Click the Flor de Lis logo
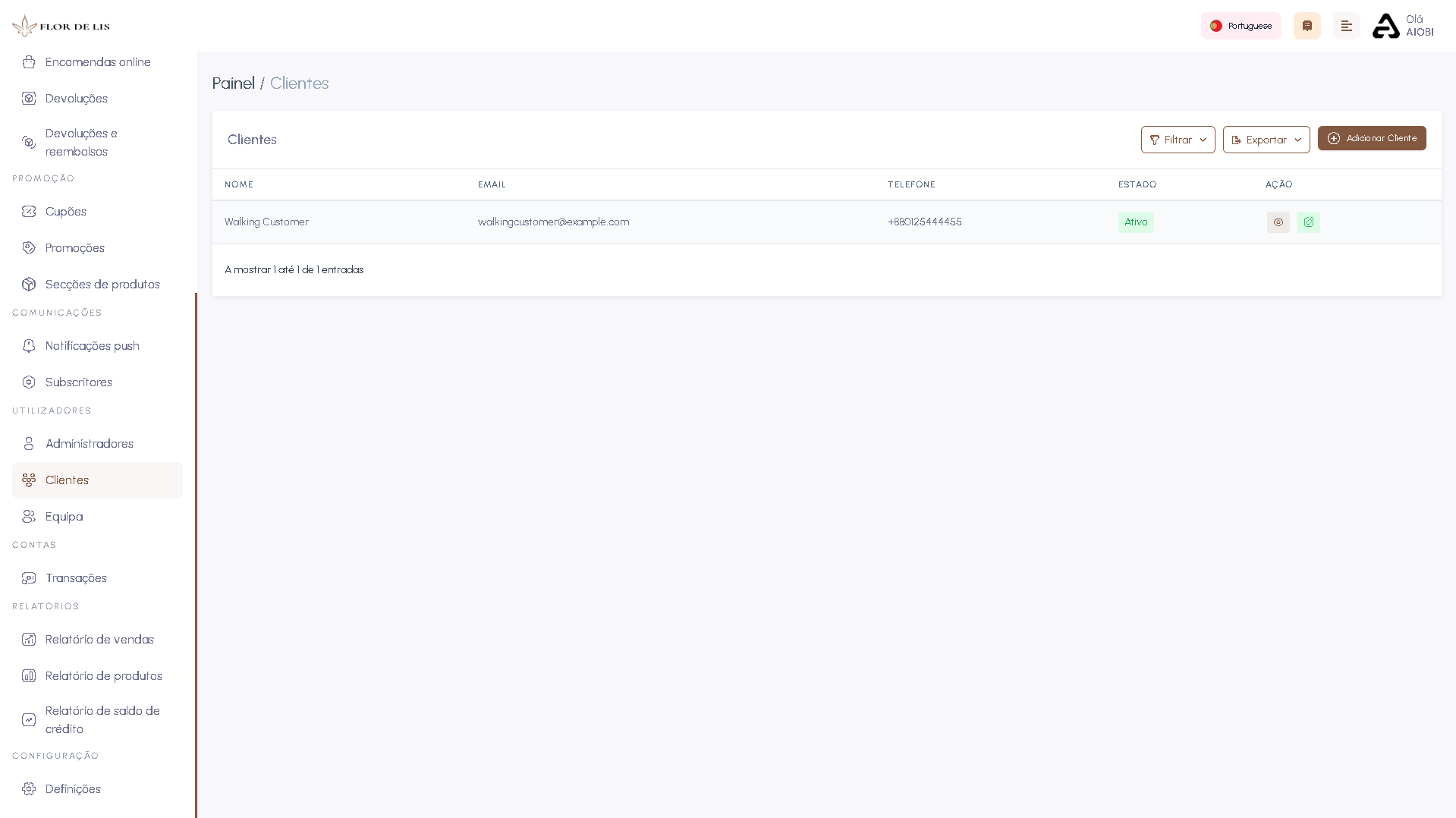The image size is (1456, 818). (x=60, y=24)
